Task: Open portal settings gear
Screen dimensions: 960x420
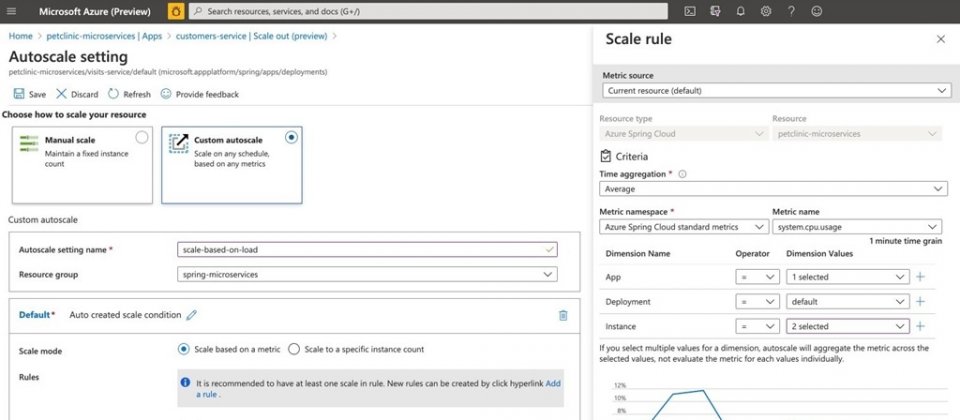Action: tap(765, 11)
